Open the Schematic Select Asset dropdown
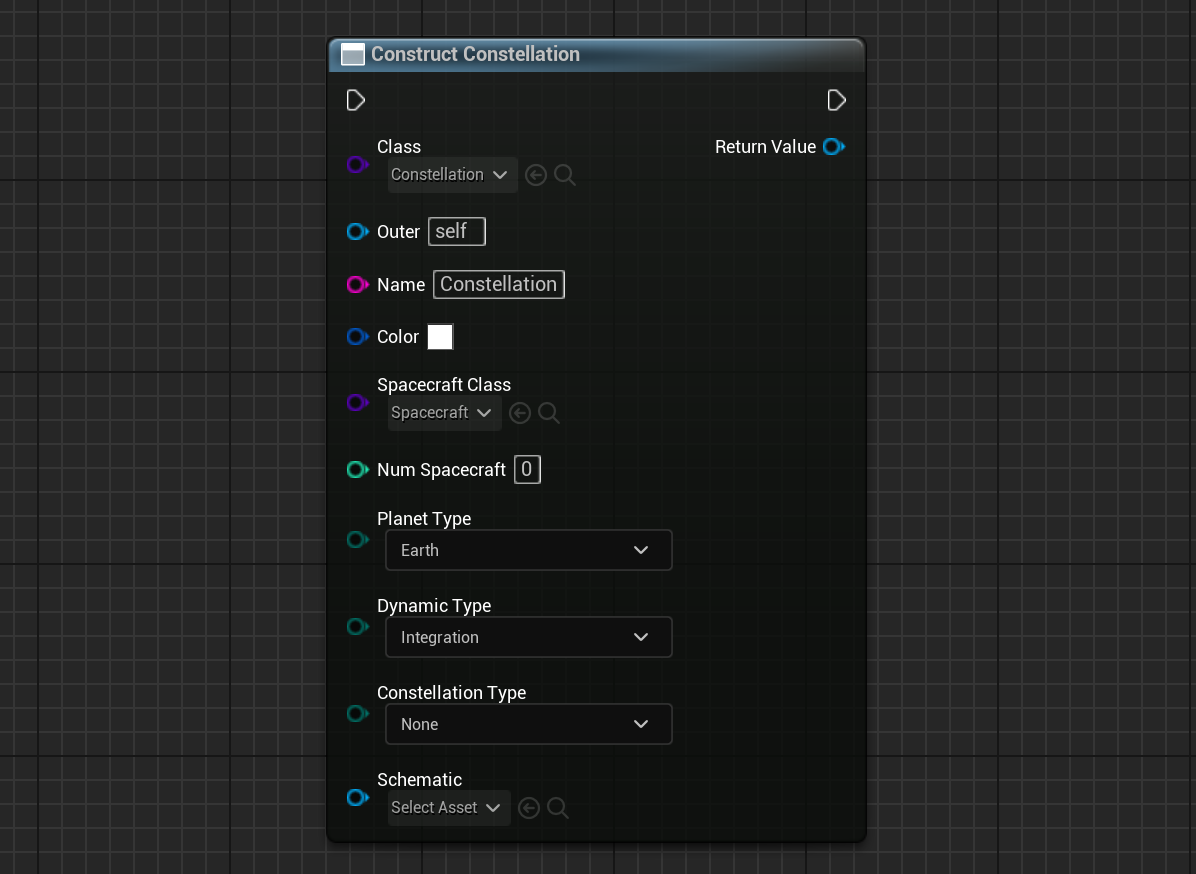 [x=448, y=808]
